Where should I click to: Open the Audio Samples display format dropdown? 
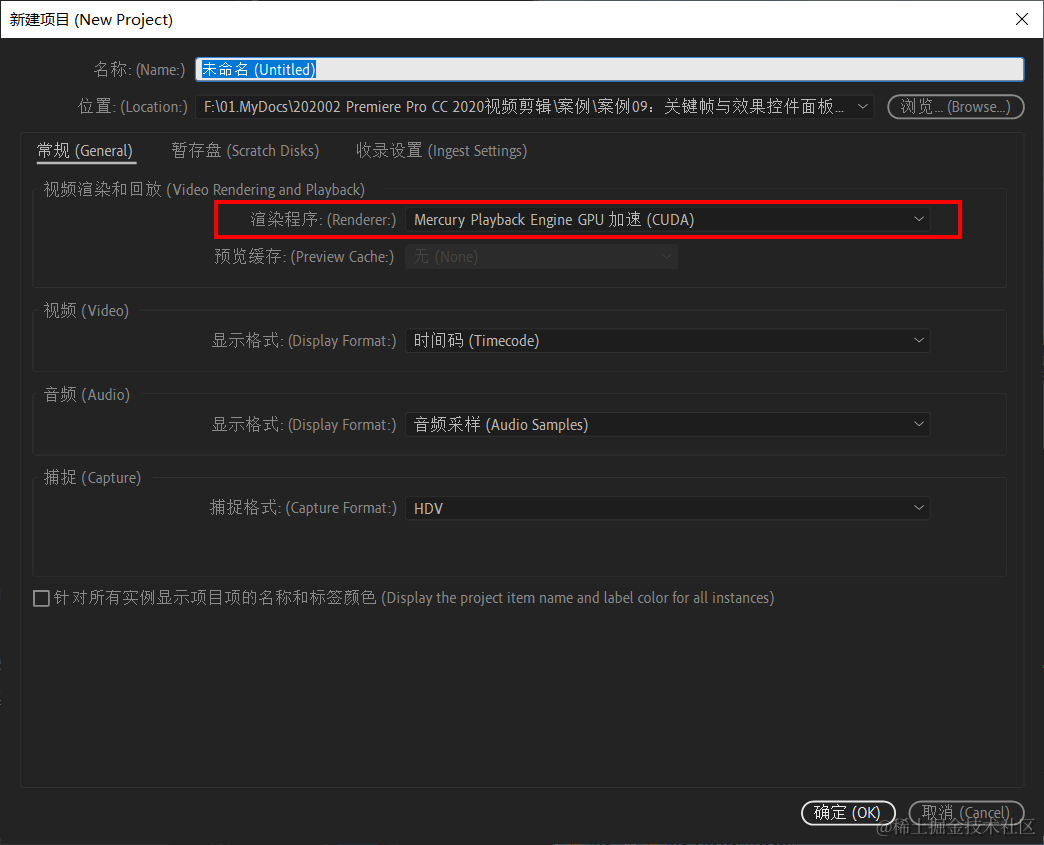click(667, 424)
